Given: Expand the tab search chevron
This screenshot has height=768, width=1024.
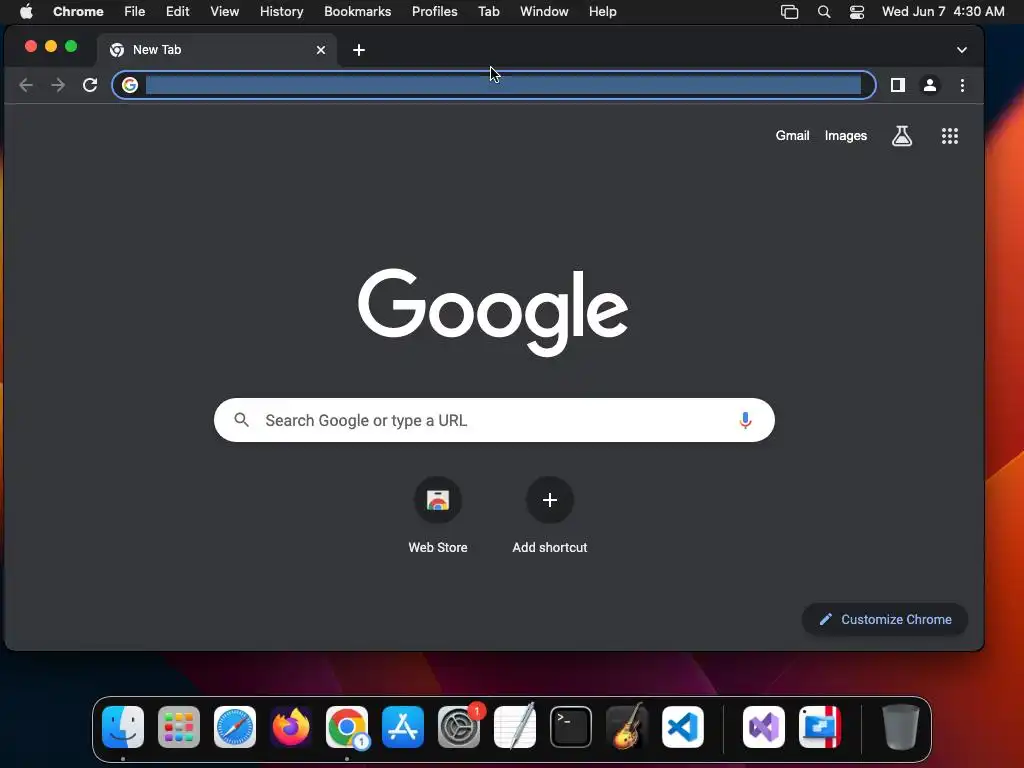Looking at the screenshot, I should (962, 50).
